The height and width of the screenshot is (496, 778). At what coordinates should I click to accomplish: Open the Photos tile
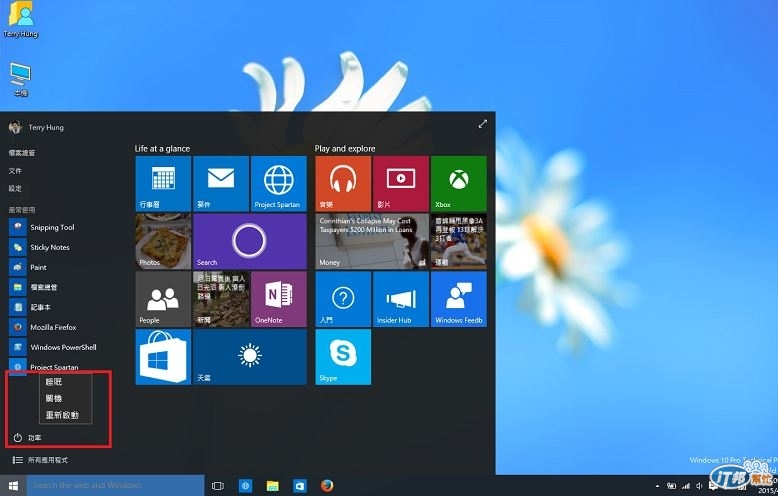pos(163,242)
